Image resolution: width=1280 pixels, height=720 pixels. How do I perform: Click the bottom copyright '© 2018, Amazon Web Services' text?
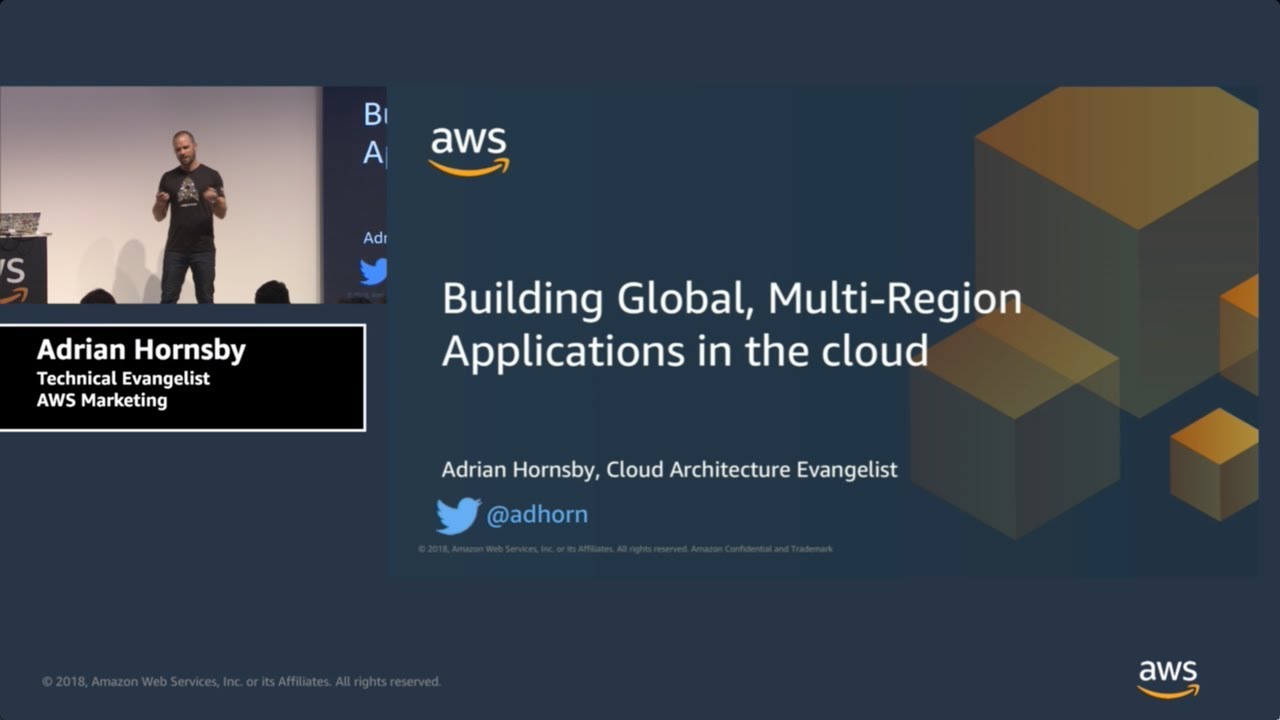(241, 682)
